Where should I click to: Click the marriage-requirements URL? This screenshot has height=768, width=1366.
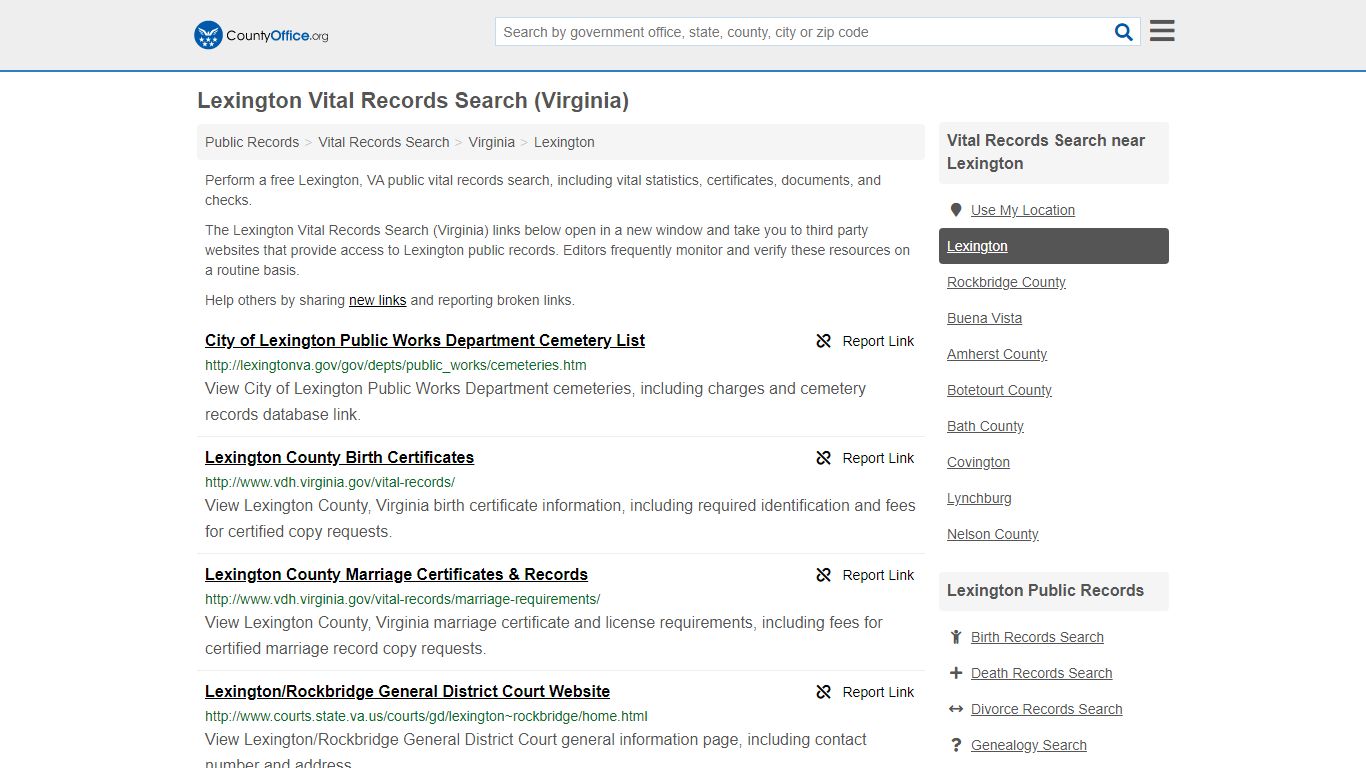pos(402,599)
